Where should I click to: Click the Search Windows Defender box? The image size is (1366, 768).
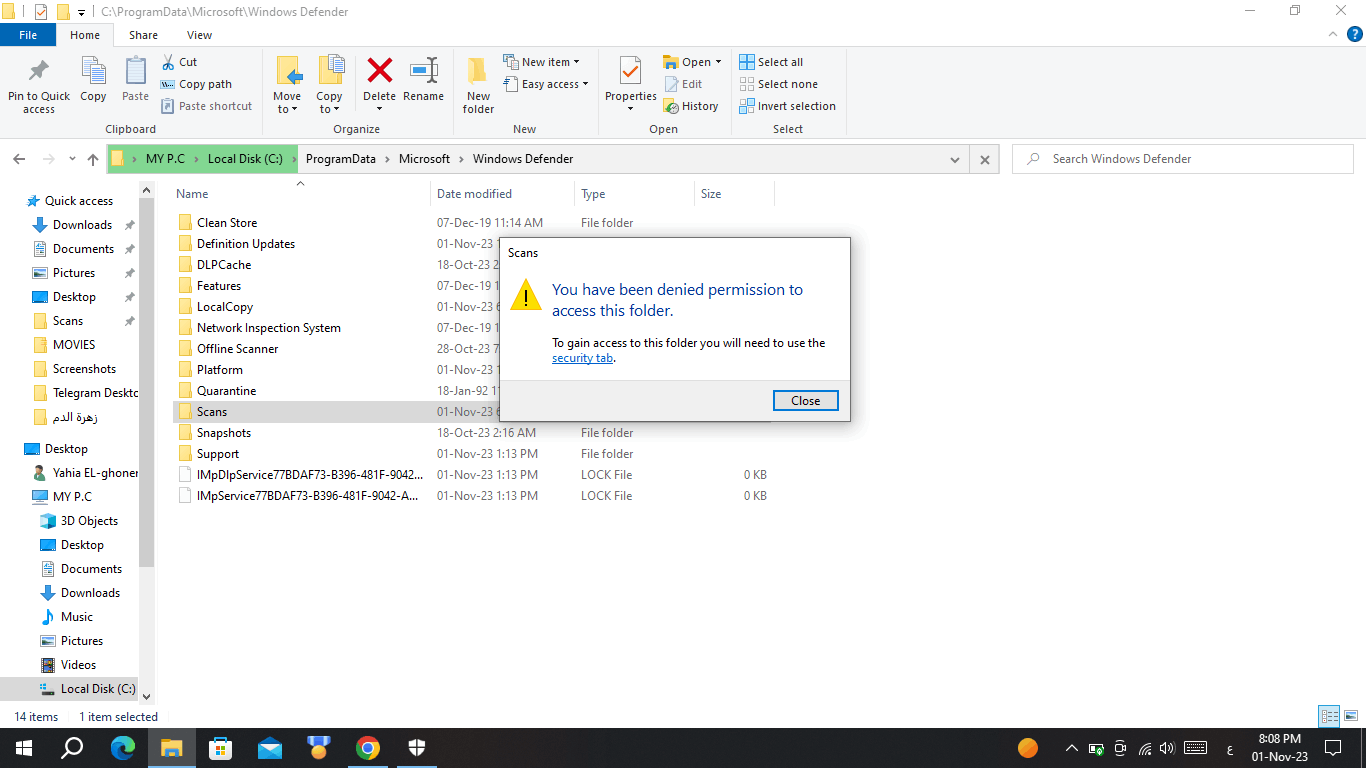[x=1185, y=159]
